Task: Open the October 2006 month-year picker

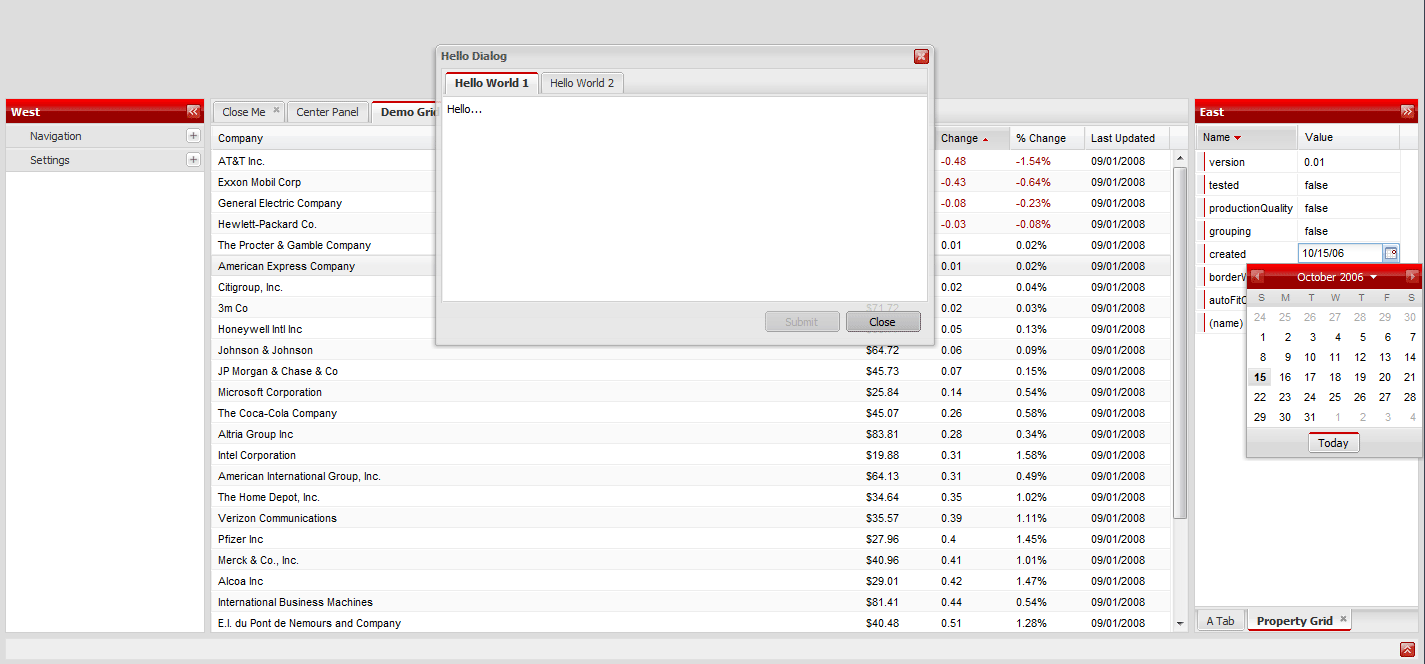Action: click(1336, 277)
